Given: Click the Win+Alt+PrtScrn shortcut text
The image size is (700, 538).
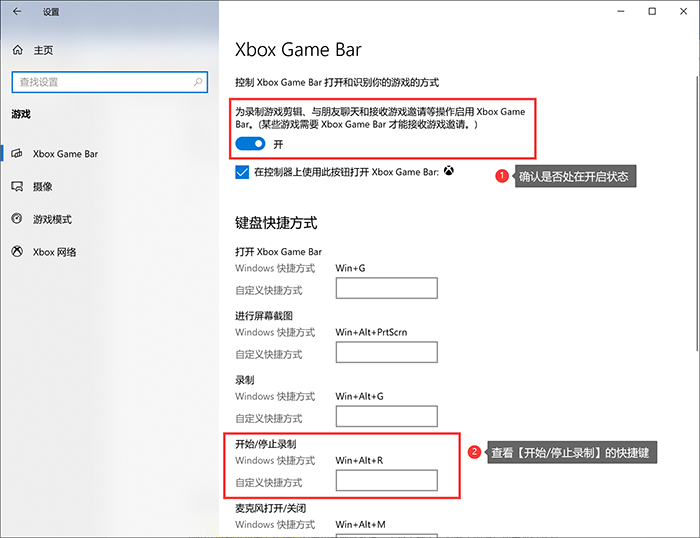Looking at the screenshot, I should coord(371,332).
